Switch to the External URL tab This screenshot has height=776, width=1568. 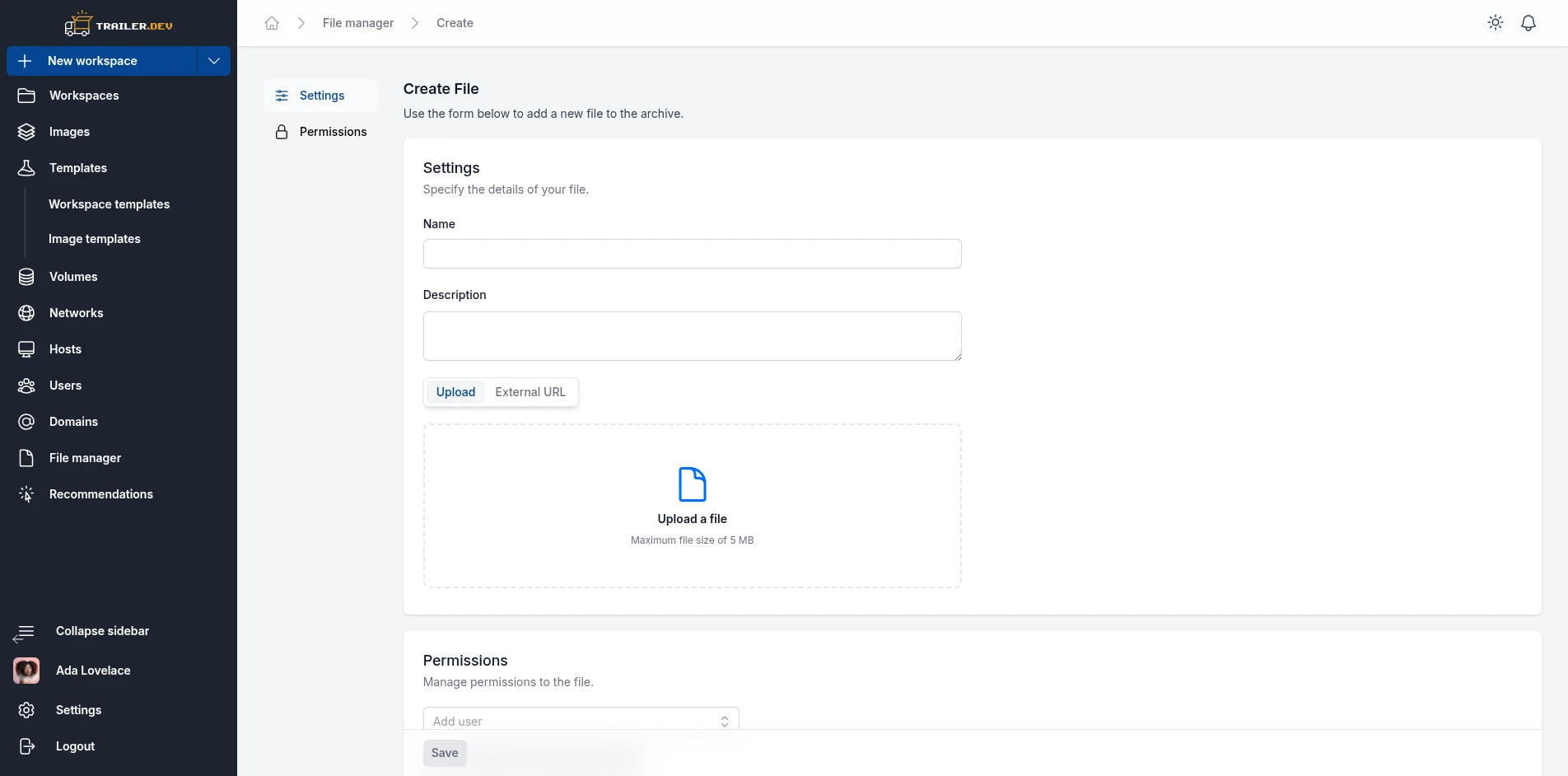(530, 392)
